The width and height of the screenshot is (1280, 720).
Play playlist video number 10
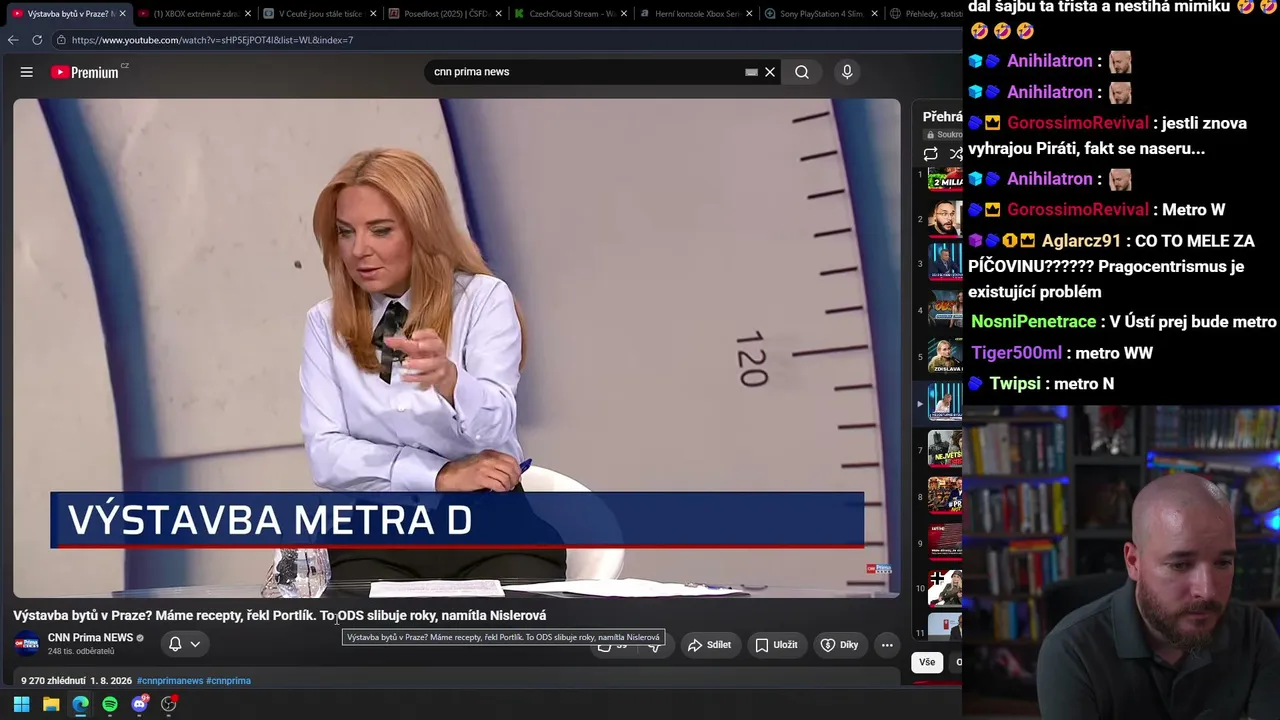coord(945,588)
